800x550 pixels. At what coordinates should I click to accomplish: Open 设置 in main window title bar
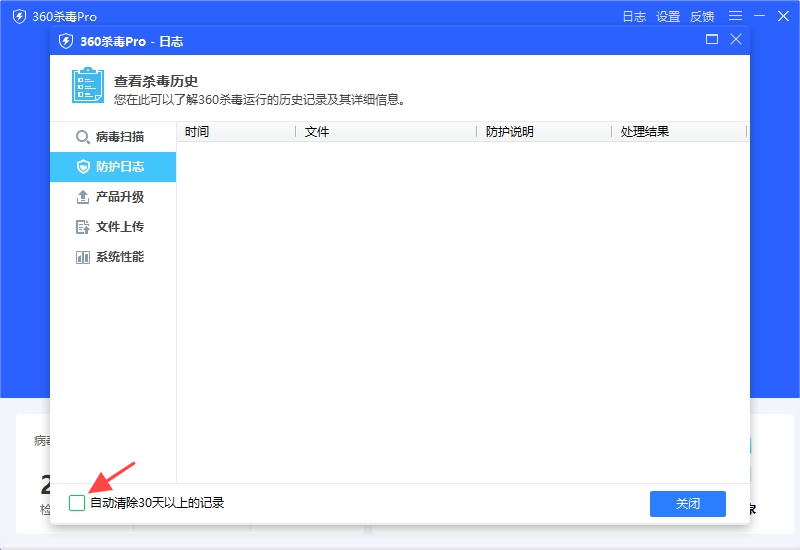[x=668, y=17]
